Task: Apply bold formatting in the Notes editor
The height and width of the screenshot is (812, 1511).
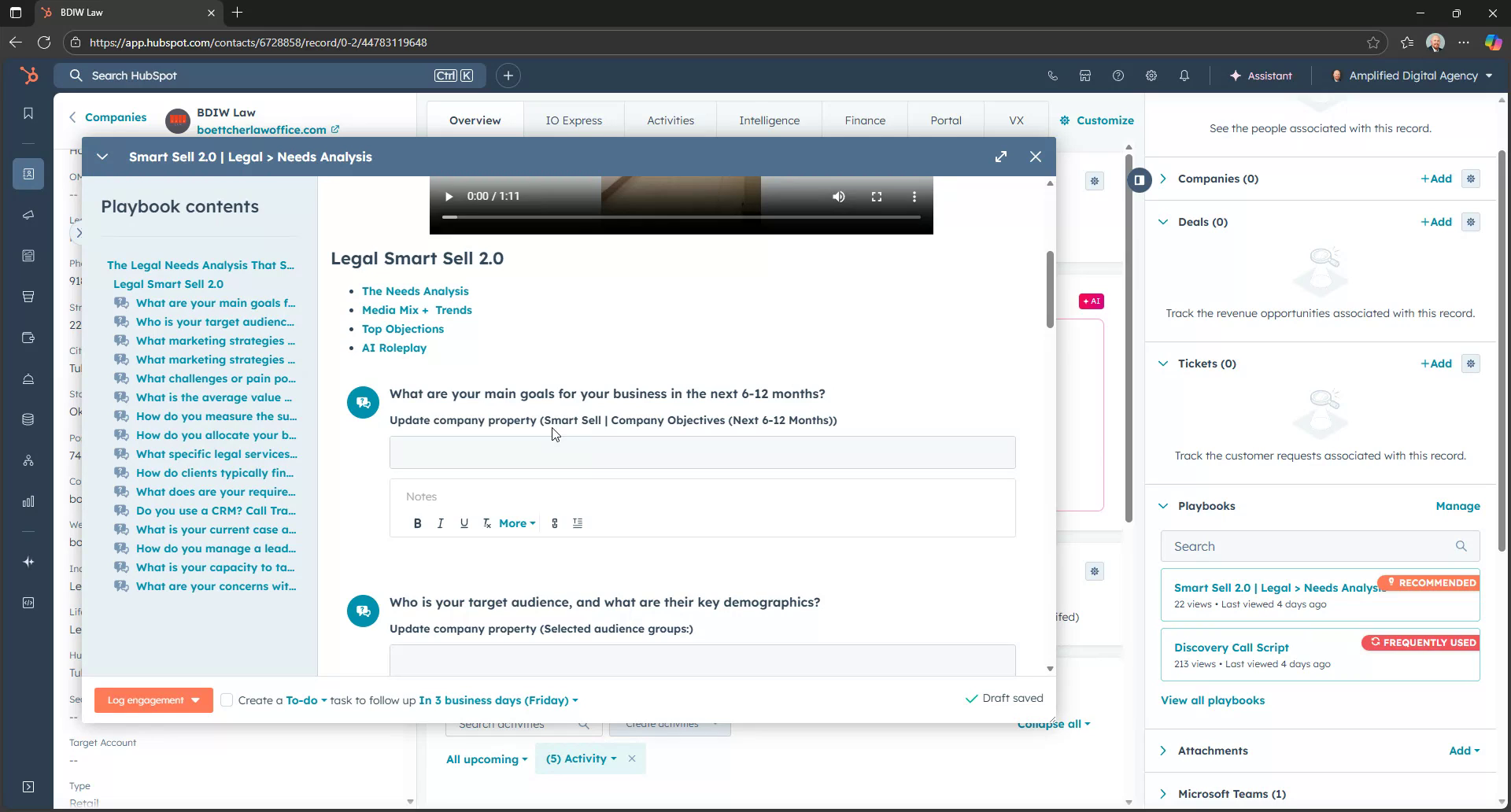Action: [x=417, y=522]
